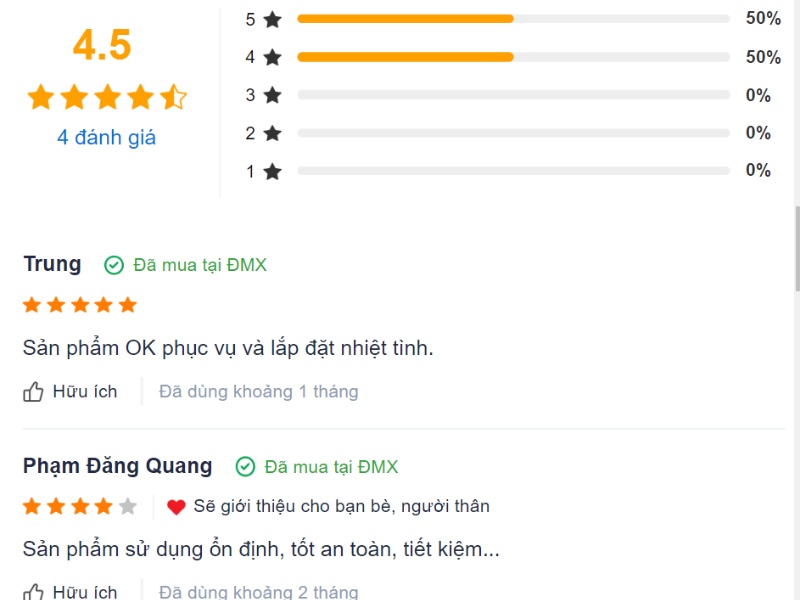Click the gray fifth star in Quang's rating

point(128,507)
